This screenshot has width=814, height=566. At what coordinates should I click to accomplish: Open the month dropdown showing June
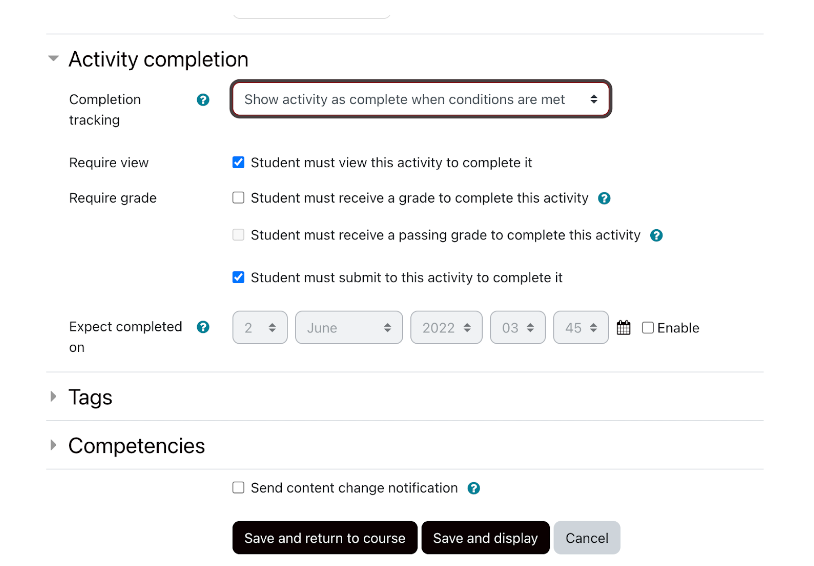point(349,328)
